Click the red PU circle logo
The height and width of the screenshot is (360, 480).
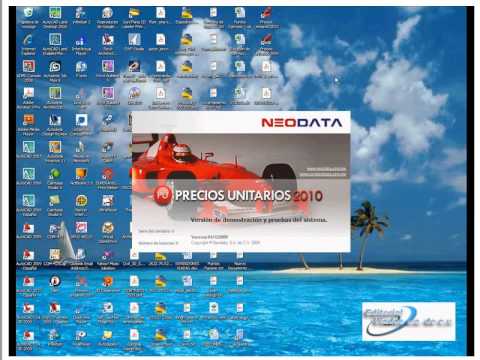coord(163,196)
